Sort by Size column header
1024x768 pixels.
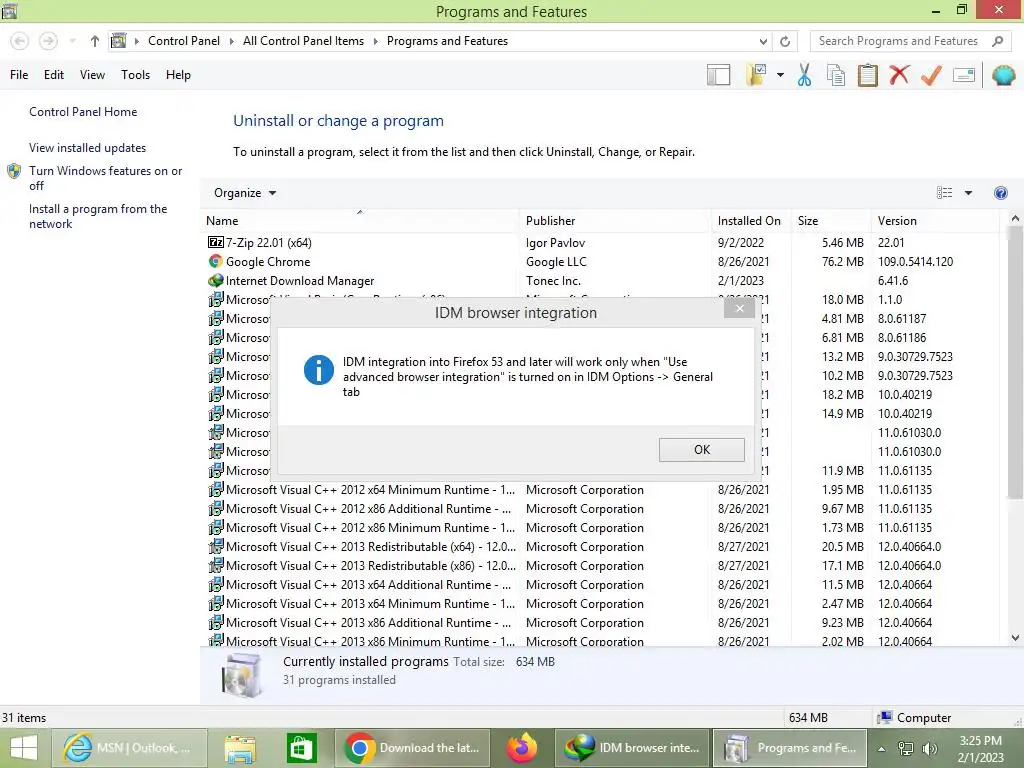831,221
